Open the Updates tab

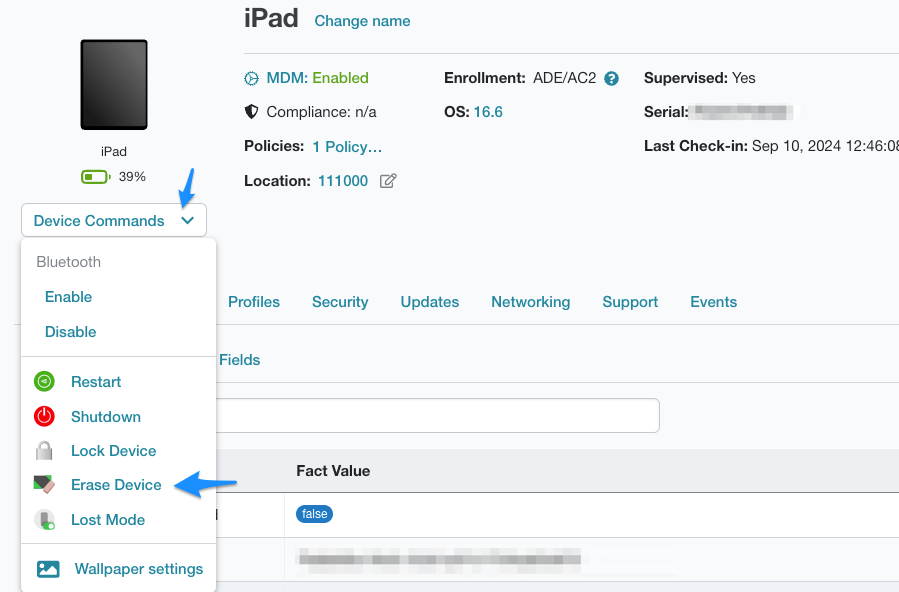(430, 302)
